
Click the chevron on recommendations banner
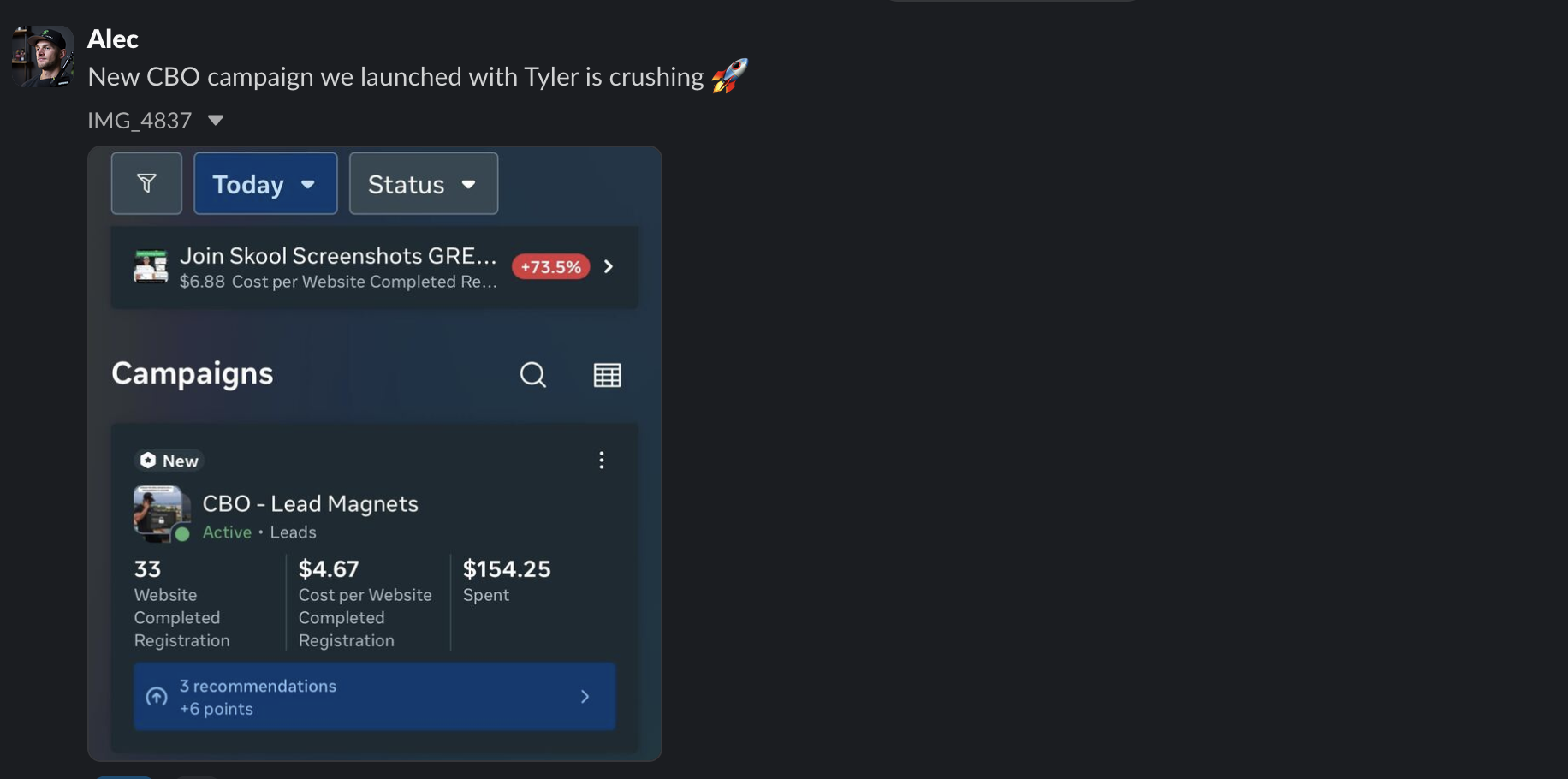[585, 697]
